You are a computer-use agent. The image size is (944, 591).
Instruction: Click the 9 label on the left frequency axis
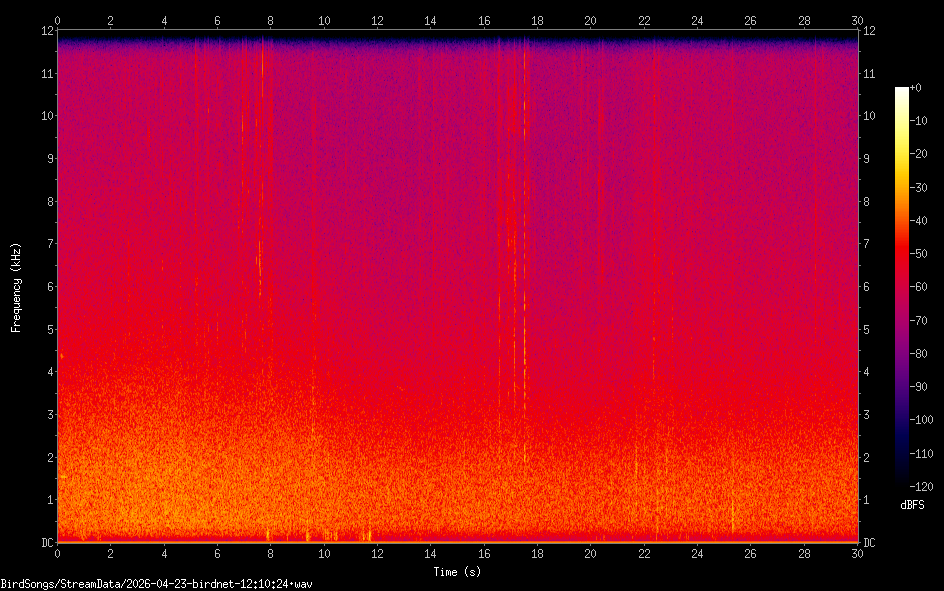coord(47,159)
